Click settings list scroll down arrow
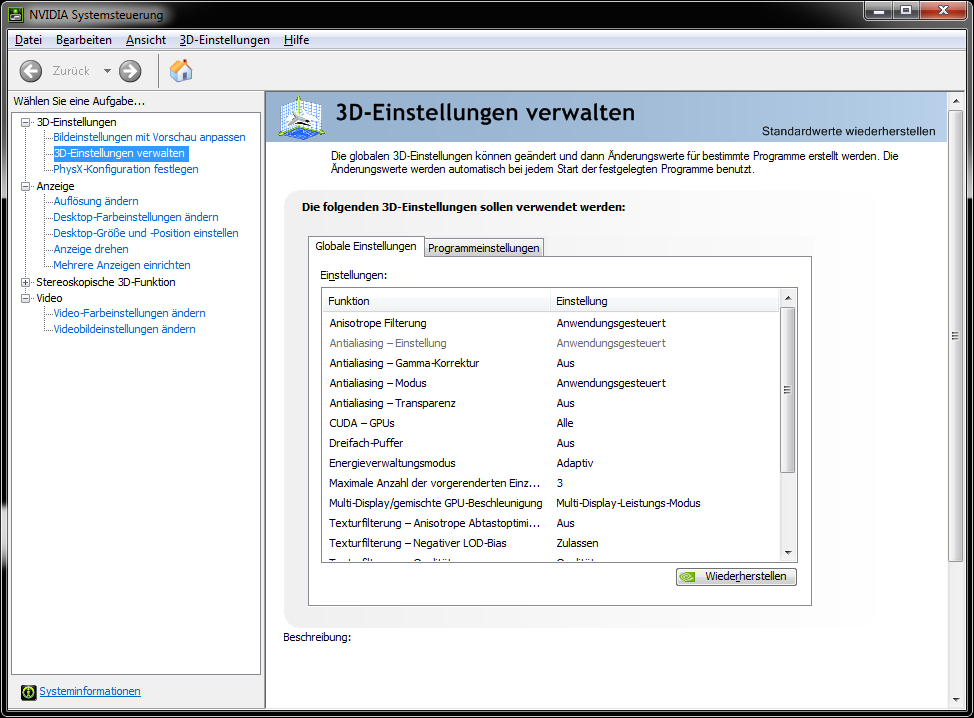 788,553
